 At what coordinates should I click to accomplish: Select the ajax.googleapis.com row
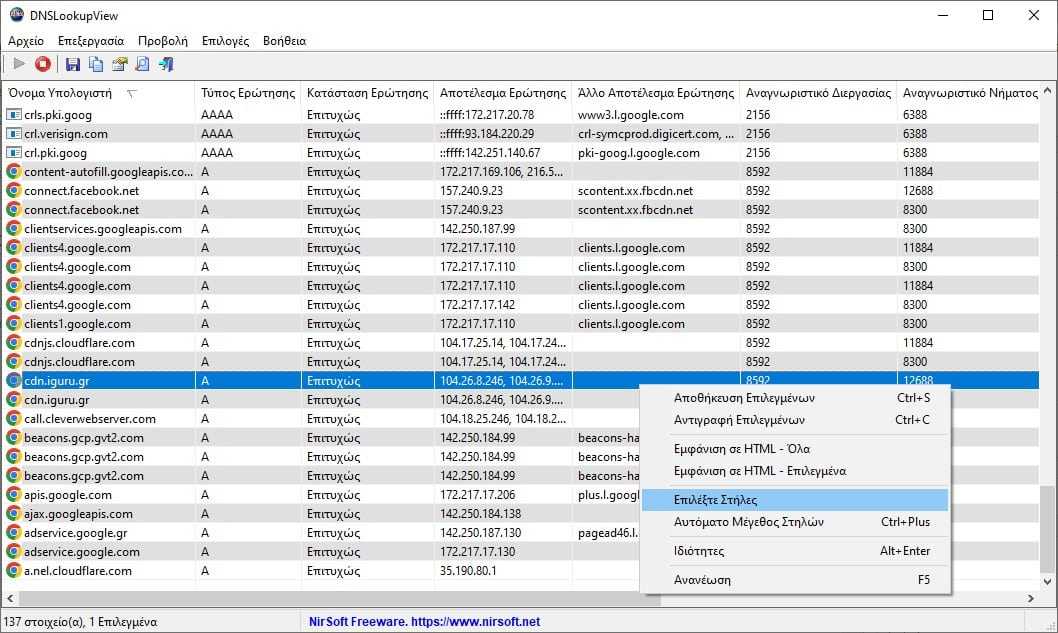point(520,514)
